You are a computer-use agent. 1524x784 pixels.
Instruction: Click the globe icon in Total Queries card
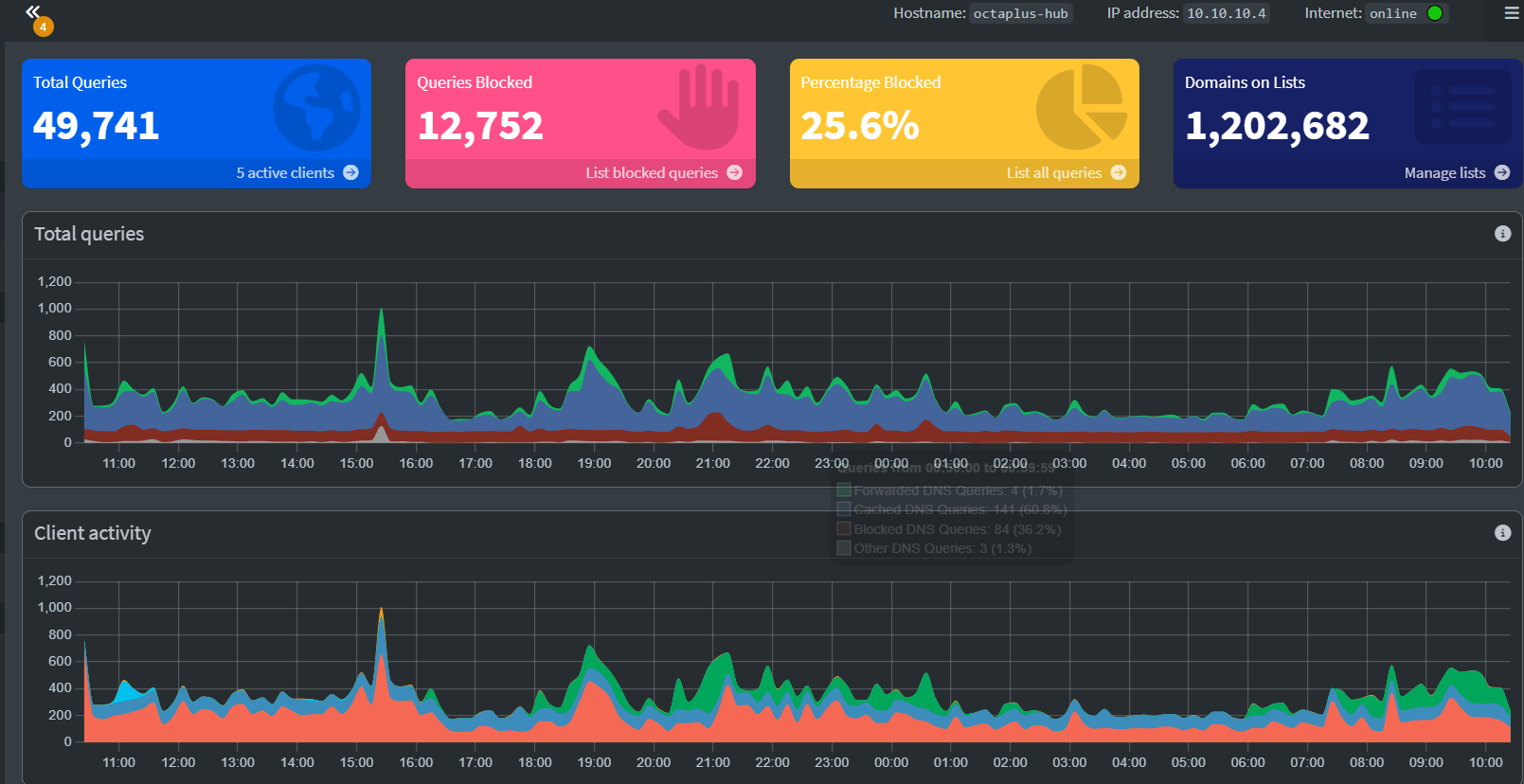pos(317,108)
